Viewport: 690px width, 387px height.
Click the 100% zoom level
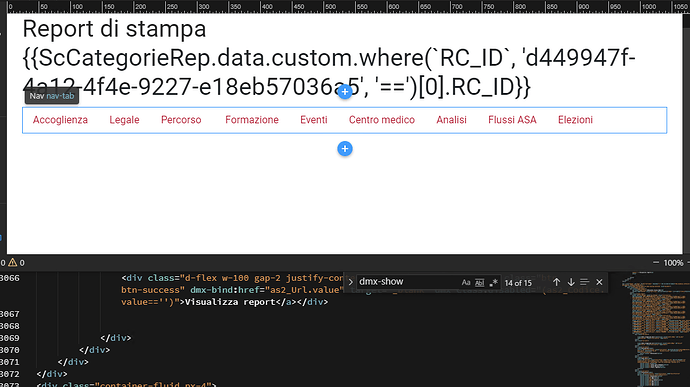tap(673, 263)
